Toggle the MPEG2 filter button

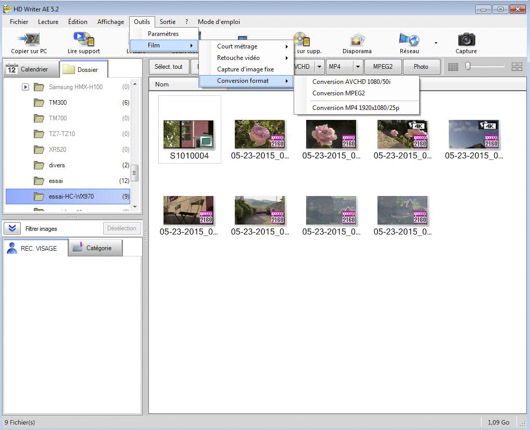(x=383, y=67)
